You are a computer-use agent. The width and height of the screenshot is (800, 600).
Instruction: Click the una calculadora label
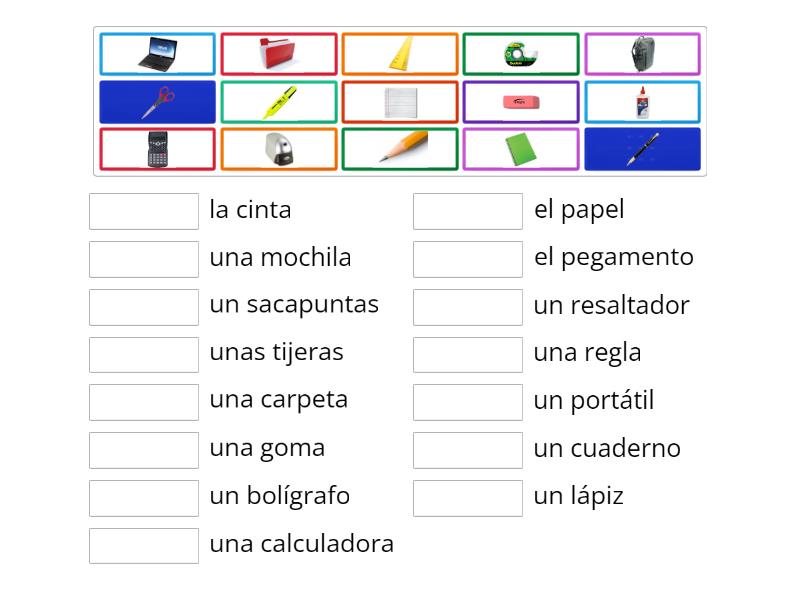[x=302, y=544]
